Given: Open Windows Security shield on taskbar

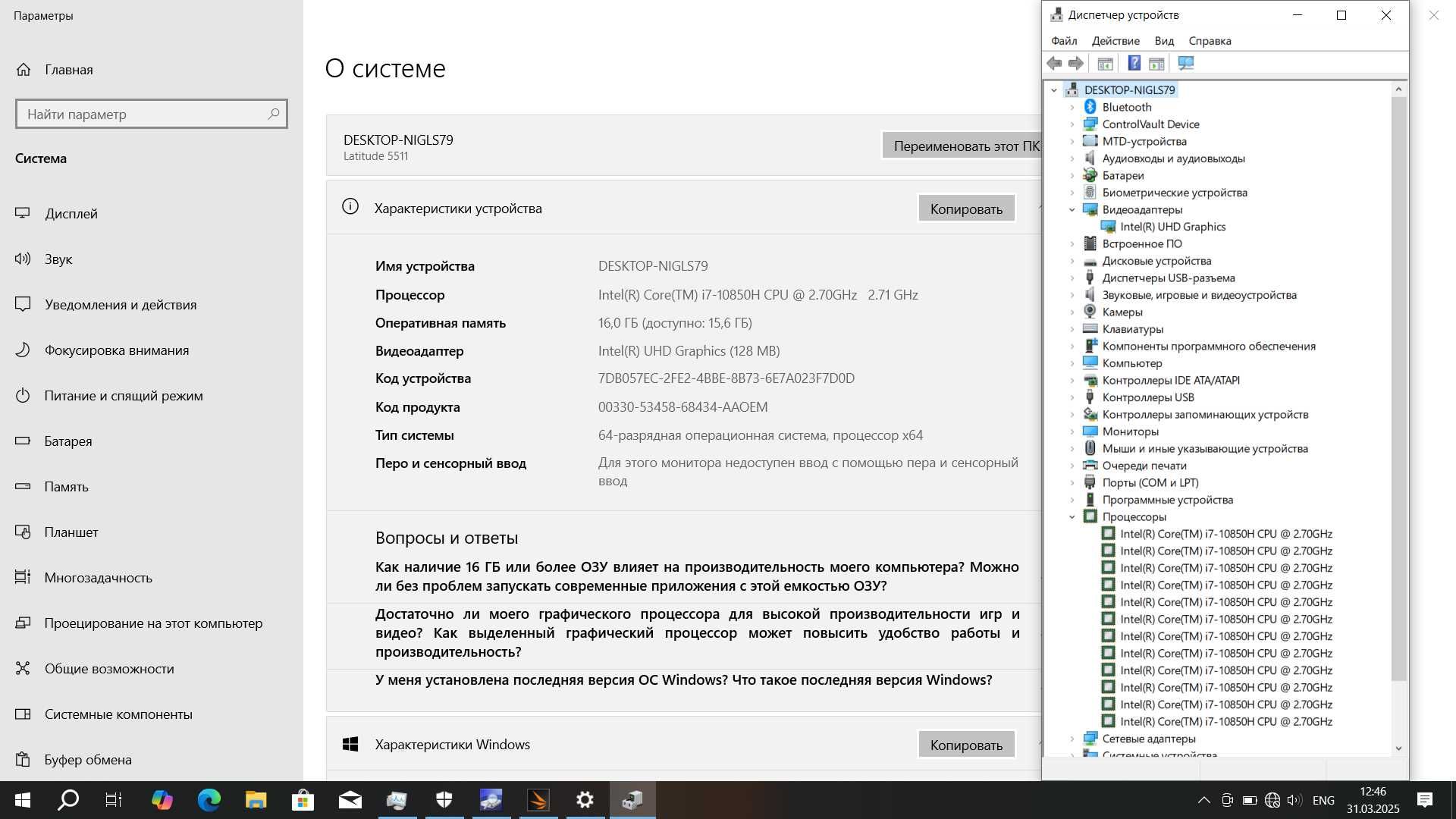Looking at the screenshot, I should (444, 800).
